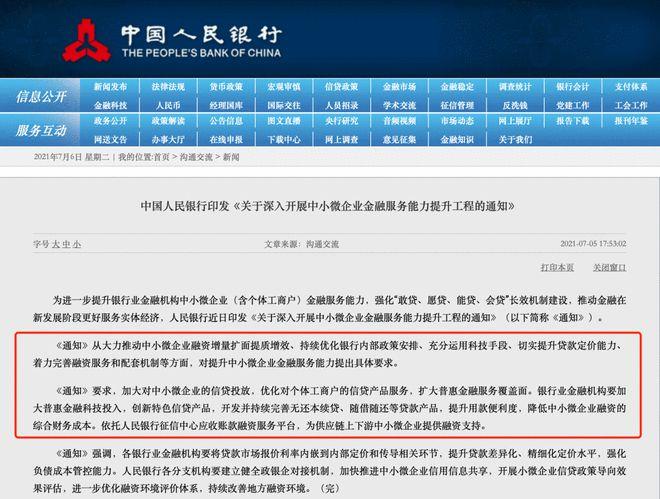The width and height of the screenshot is (660, 499).
Task: Visit the 网上展厅 page
Action: click(x=515, y=121)
